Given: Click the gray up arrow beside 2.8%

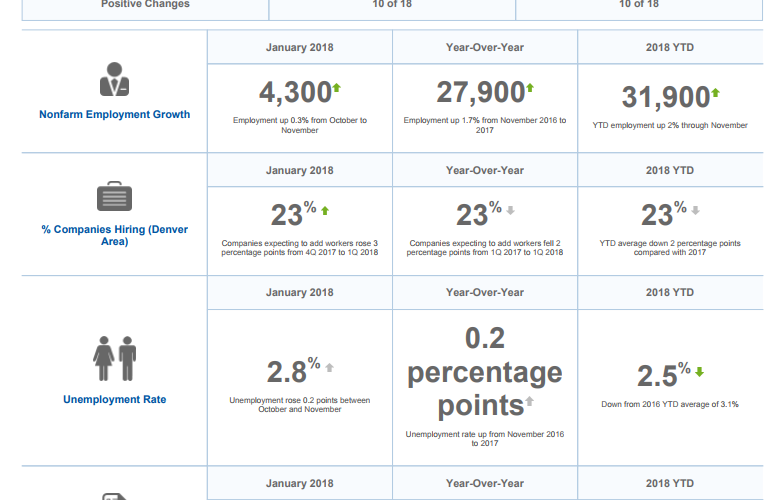Looking at the screenshot, I should pyautogui.click(x=329, y=367).
